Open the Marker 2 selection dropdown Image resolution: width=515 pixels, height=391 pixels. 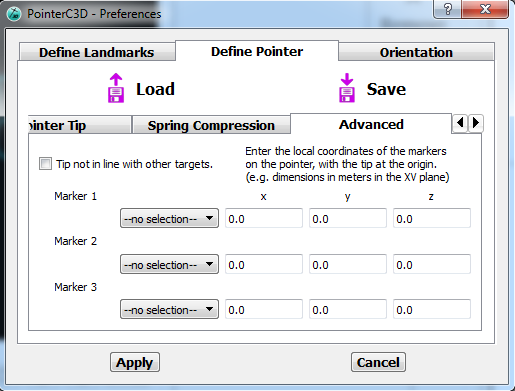(169, 264)
